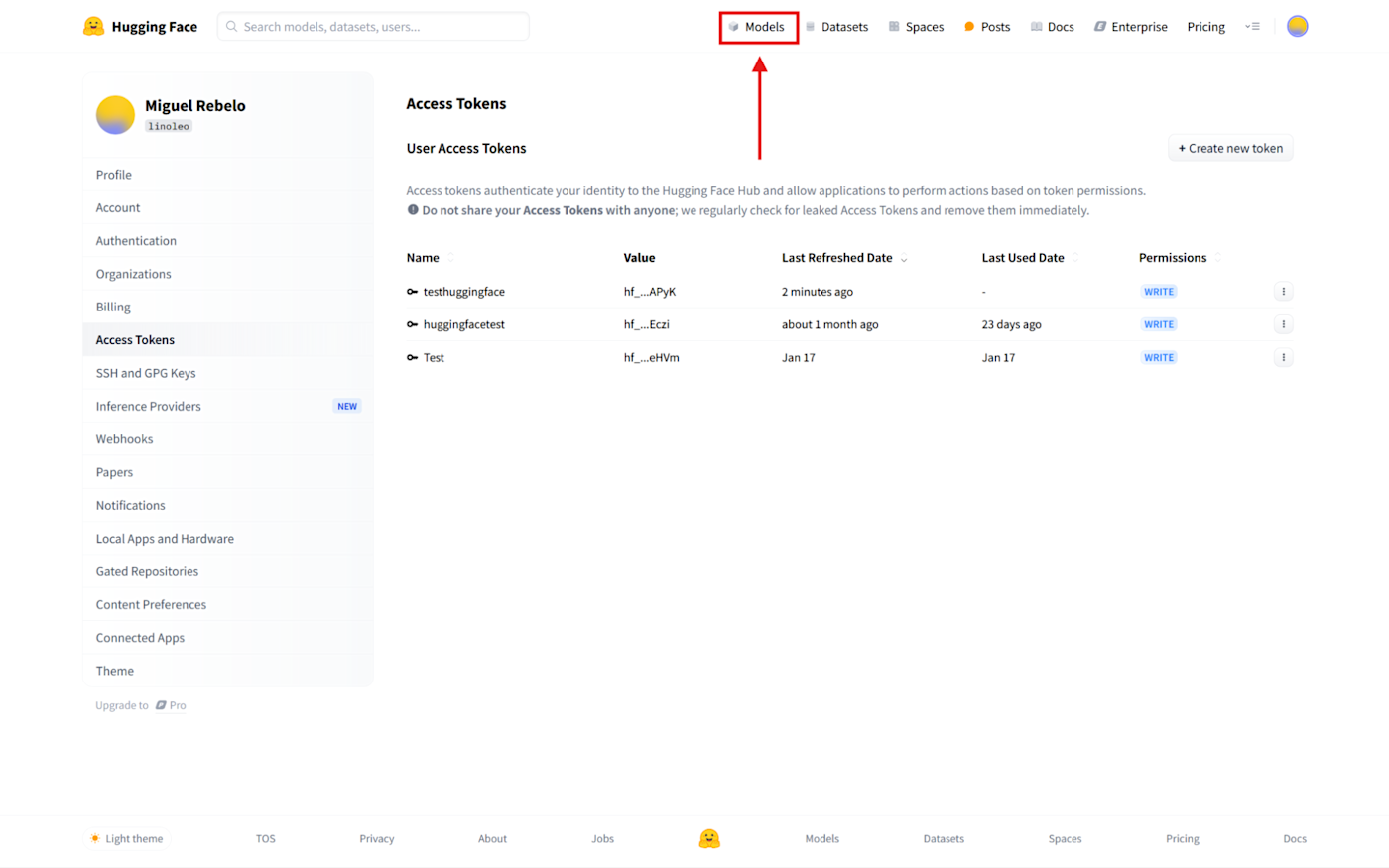The image size is (1389, 868).
Task: Open Content Preferences settings
Action: coord(228,604)
